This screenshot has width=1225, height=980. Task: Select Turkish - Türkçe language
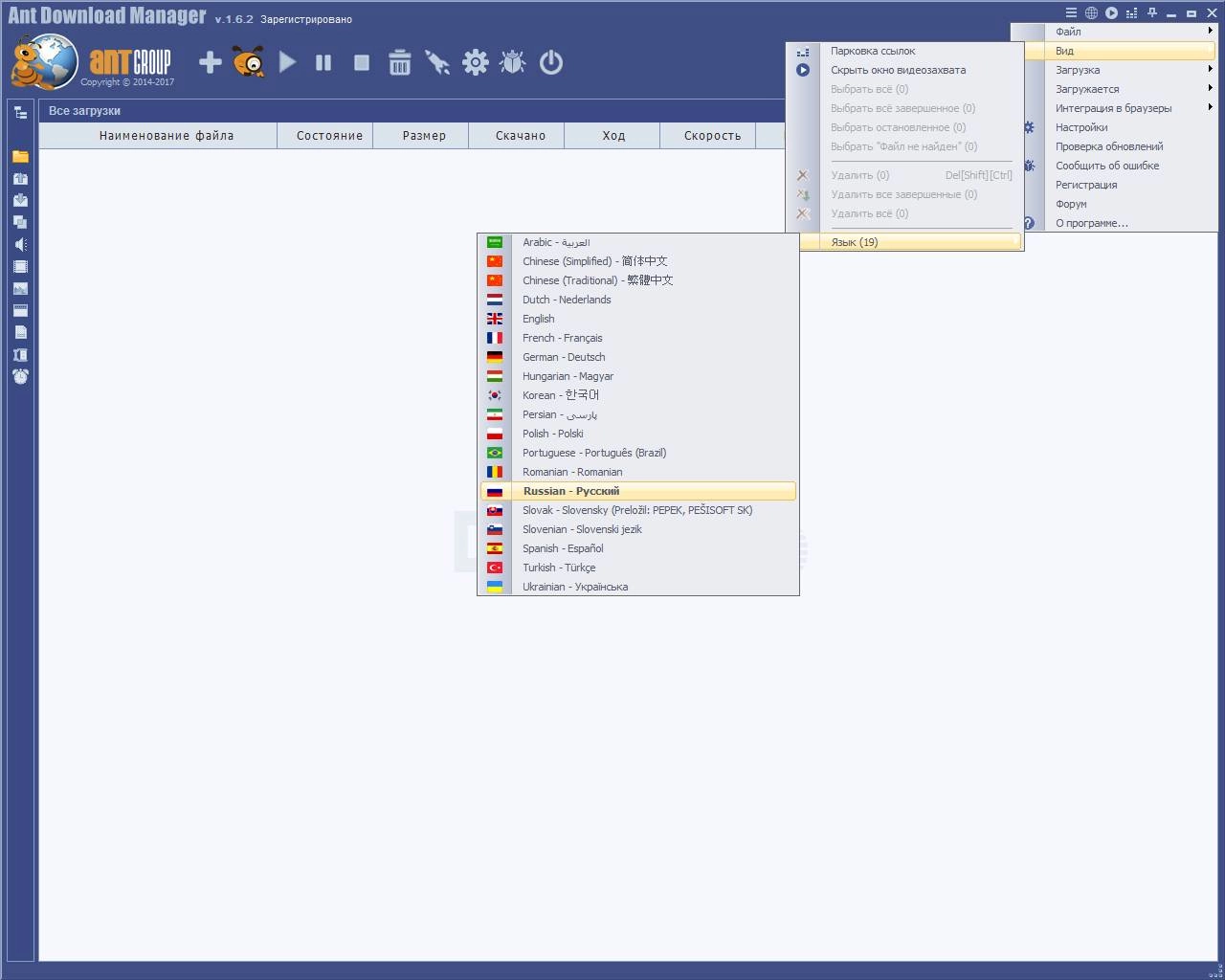[638, 568]
